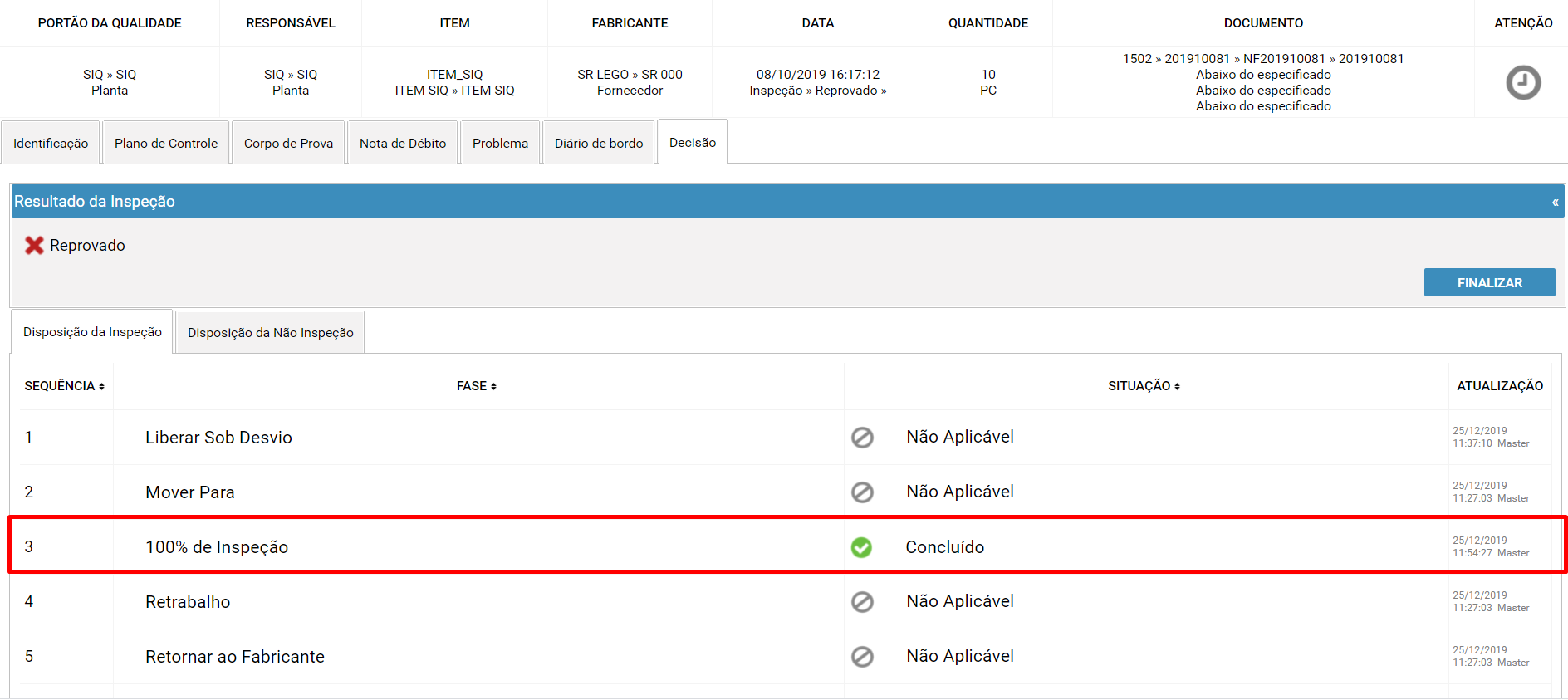Click the red X Reprovado icon
Viewport: 1568px width, 700px height.
coord(34,245)
